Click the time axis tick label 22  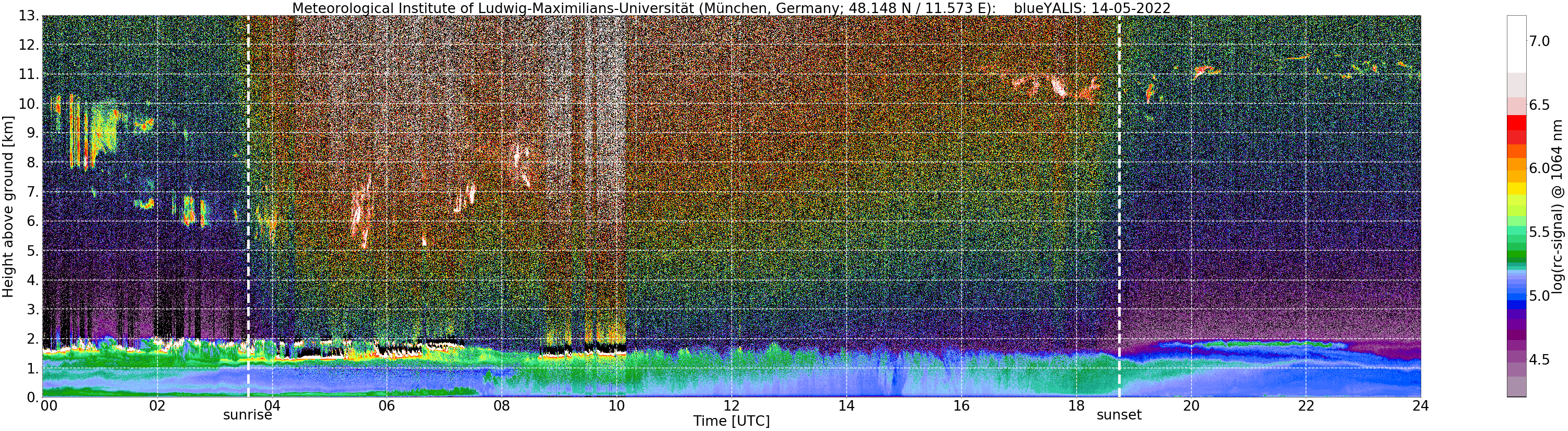pyautogui.click(x=1306, y=406)
